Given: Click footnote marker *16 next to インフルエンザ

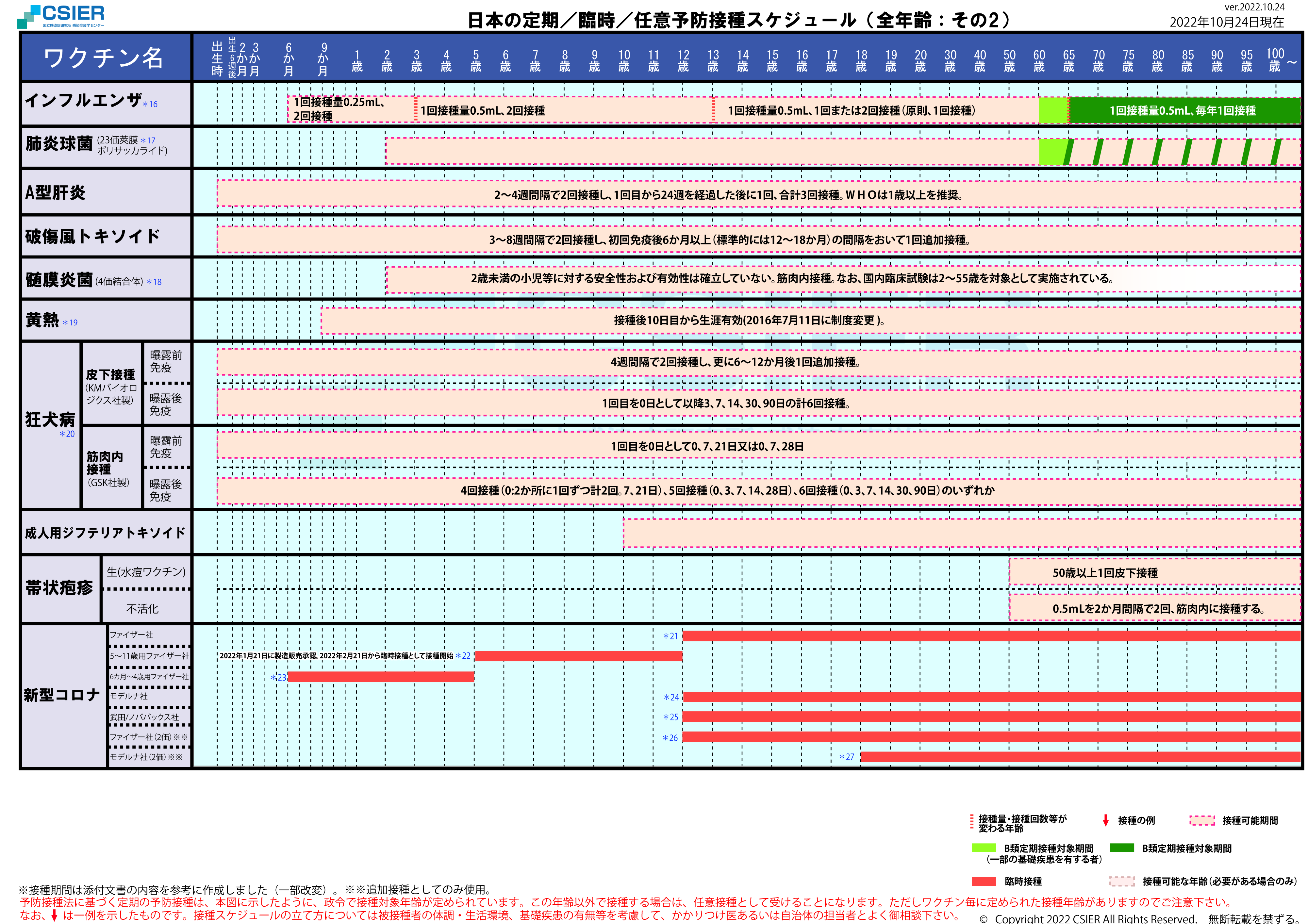Looking at the screenshot, I should [150, 104].
